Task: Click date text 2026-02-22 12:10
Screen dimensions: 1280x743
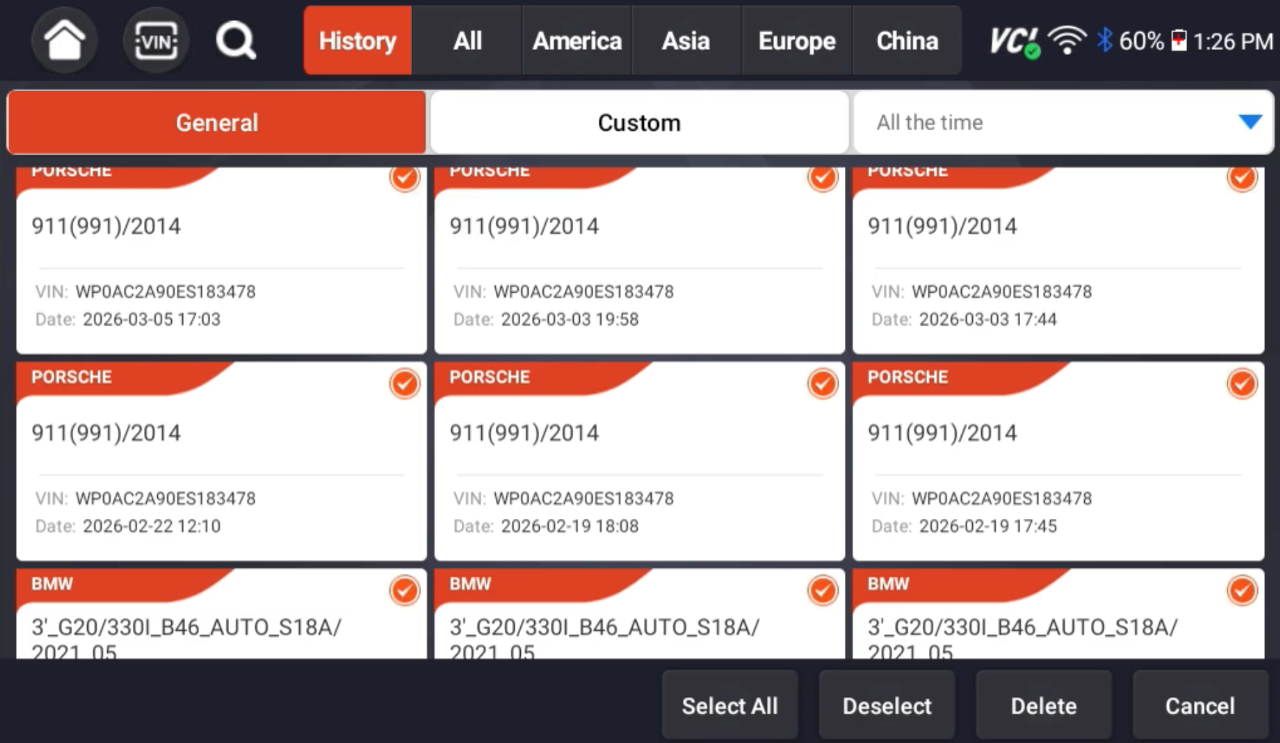Action: [x=152, y=526]
